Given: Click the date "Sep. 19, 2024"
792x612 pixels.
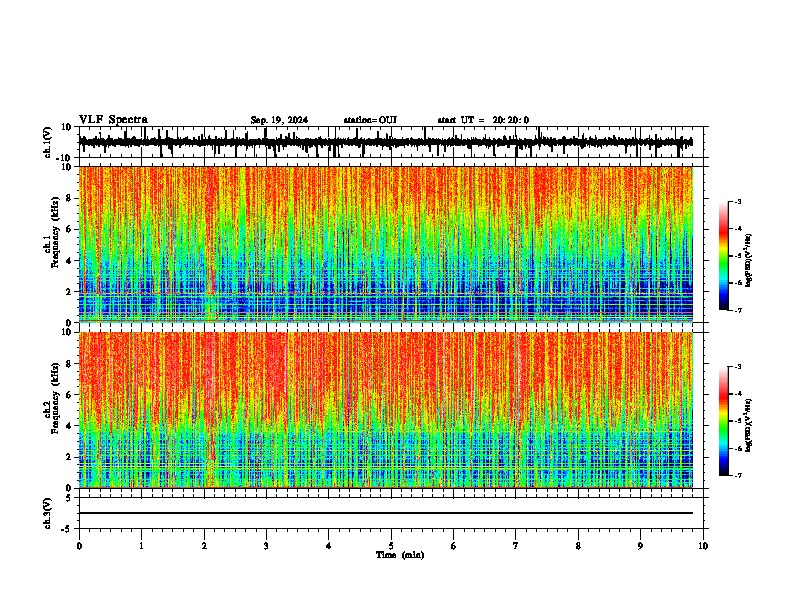Looking at the screenshot, I should click(279, 120).
